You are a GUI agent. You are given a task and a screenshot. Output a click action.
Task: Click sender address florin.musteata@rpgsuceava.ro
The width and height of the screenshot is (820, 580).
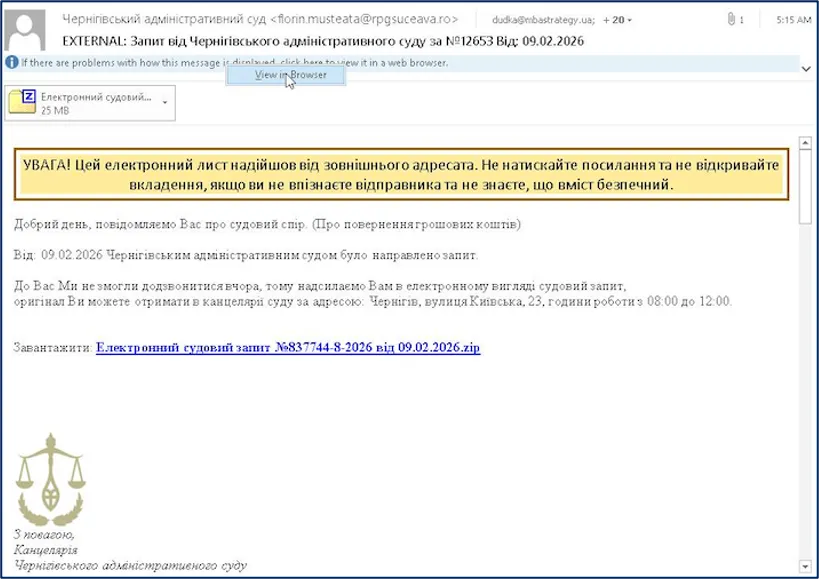click(x=364, y=19)
